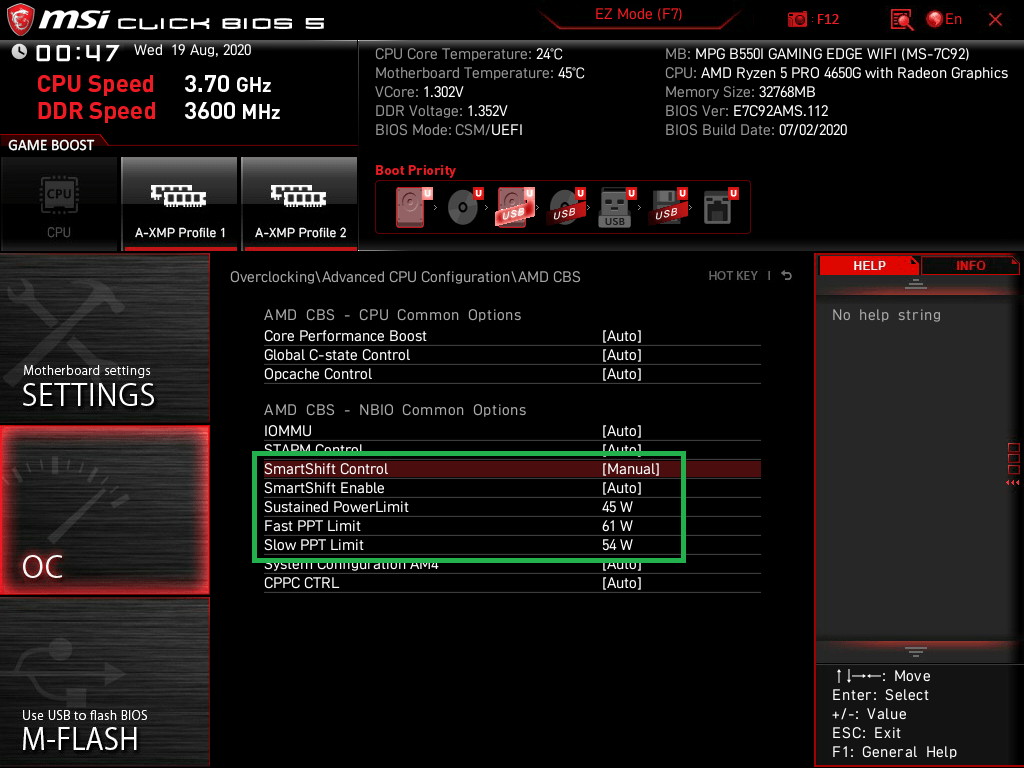The width and height of the screenshot is (1024, 768).
Task: Click the MSI dragon shield logo
Action: pos(20,20)
